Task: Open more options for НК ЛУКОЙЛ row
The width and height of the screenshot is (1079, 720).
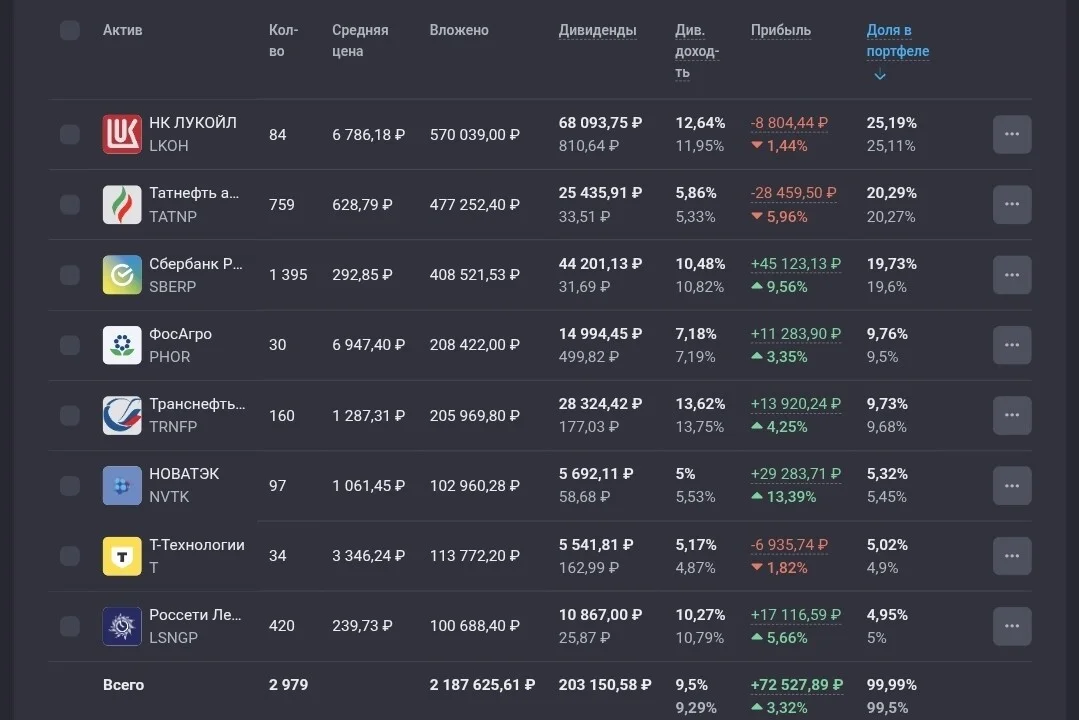Action: click(x=1012, y=134)
